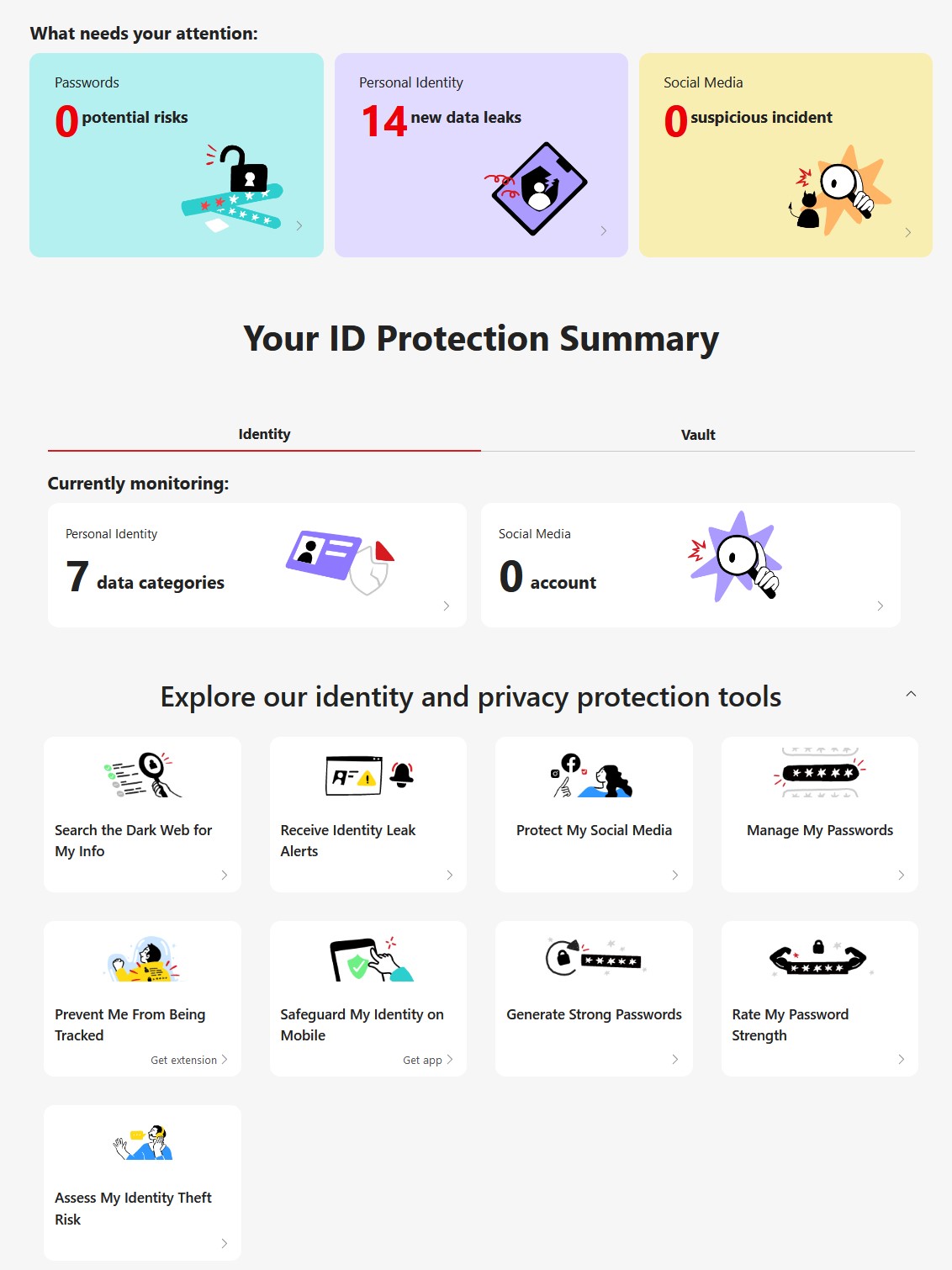Expand the 7 data categories card arrow

(x=447, y=606)
